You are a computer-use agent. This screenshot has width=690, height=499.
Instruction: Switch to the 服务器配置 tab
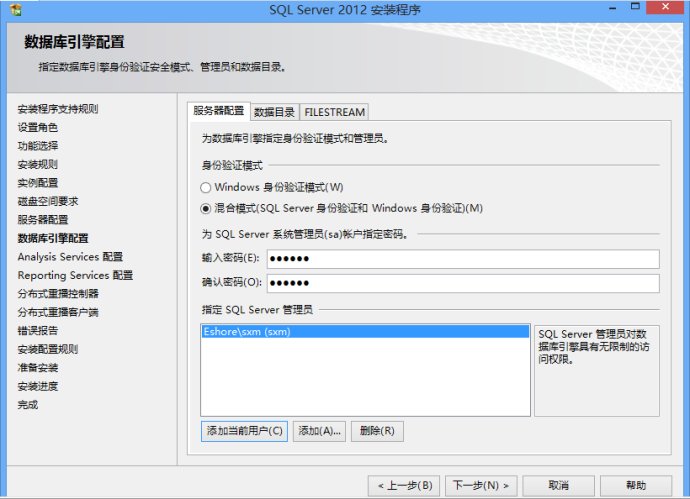[x=218, y=111]
